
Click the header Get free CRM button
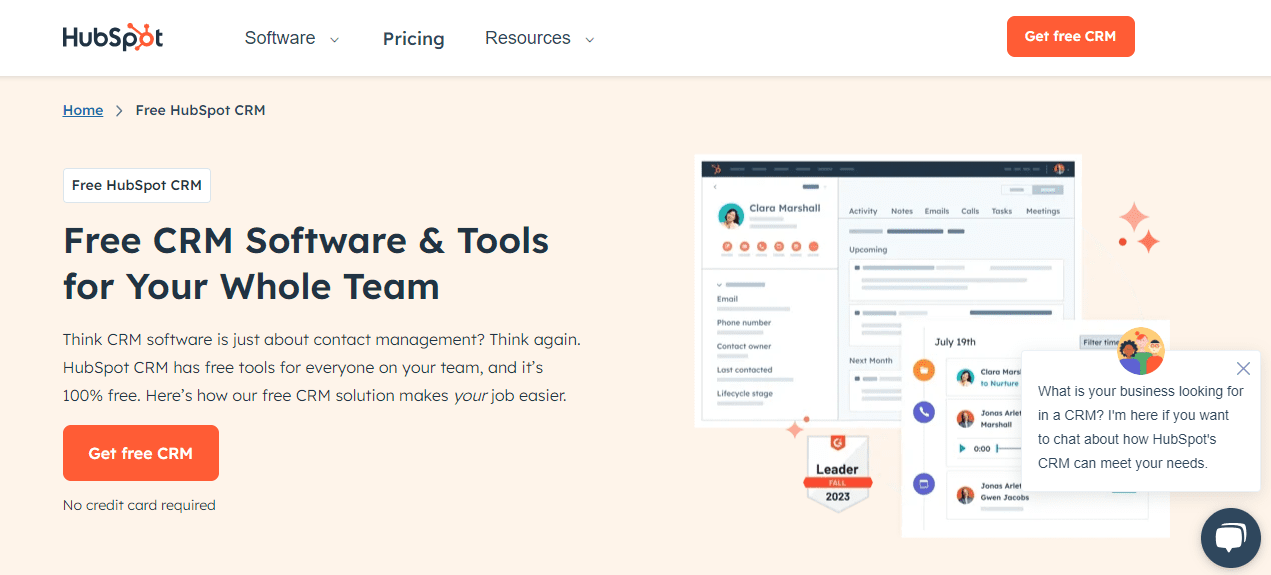coord(1070,36)
